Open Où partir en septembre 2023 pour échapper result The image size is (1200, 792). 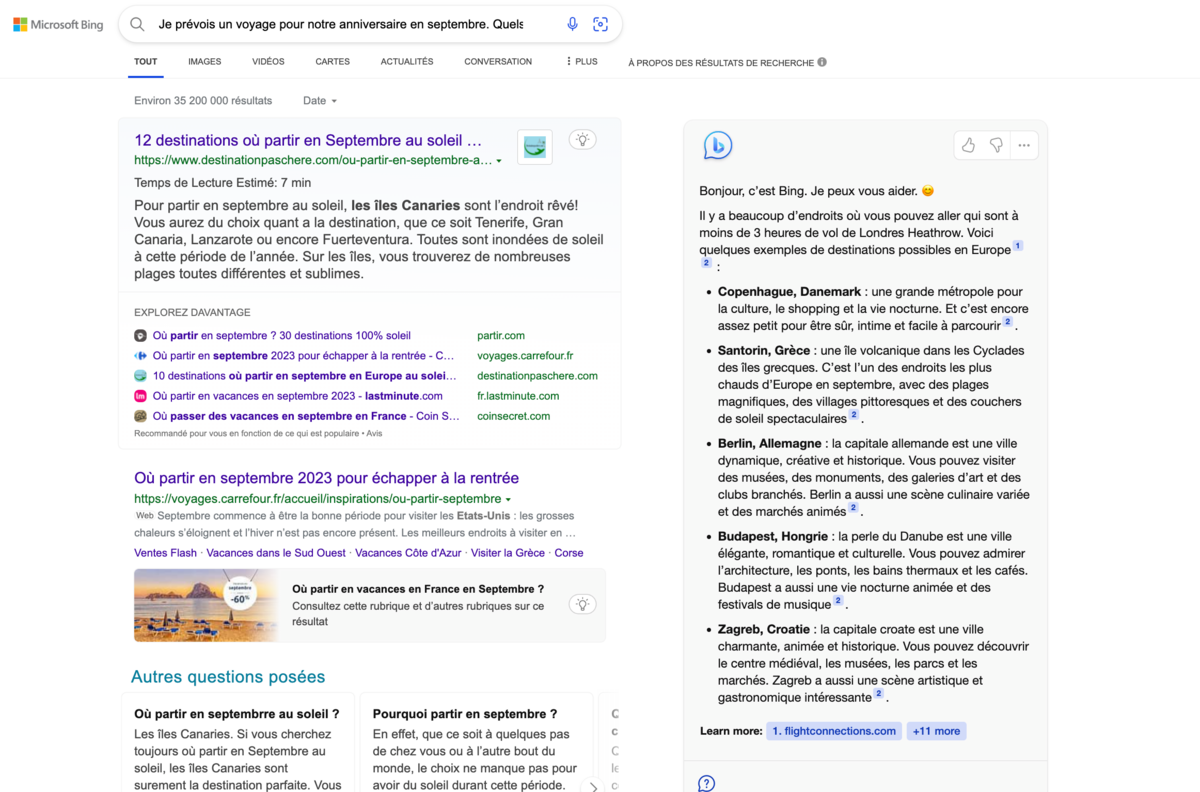pyautogui.click(x=327, y=478)
